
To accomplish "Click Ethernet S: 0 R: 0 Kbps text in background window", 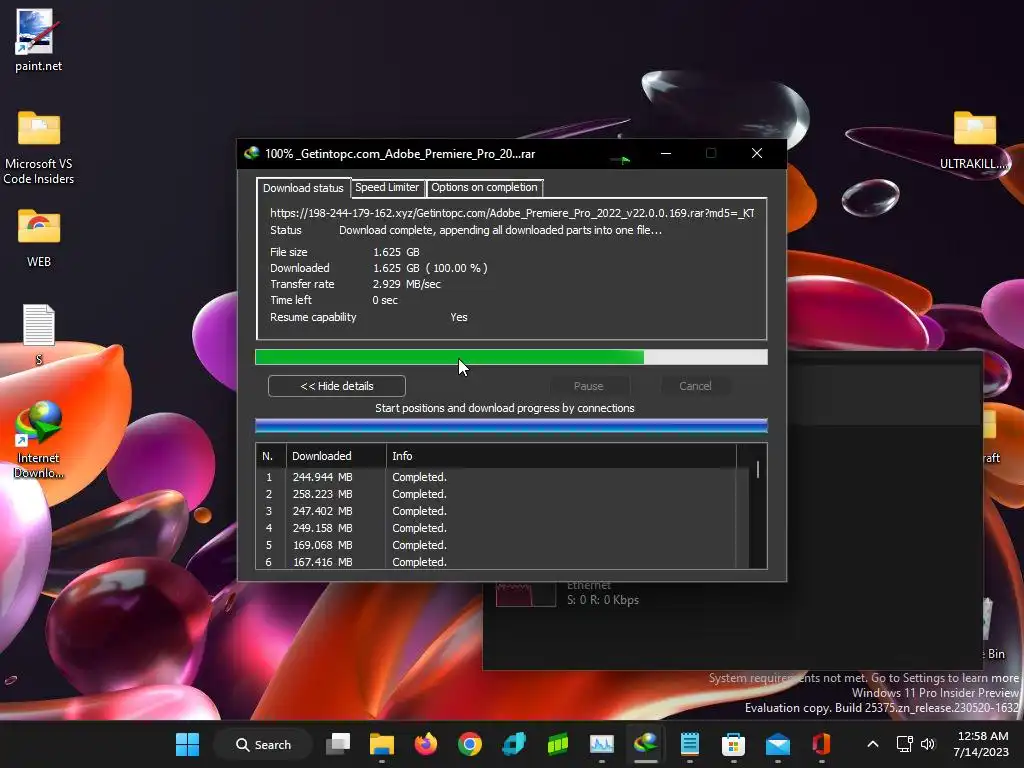I will click(x=602, y=593).
